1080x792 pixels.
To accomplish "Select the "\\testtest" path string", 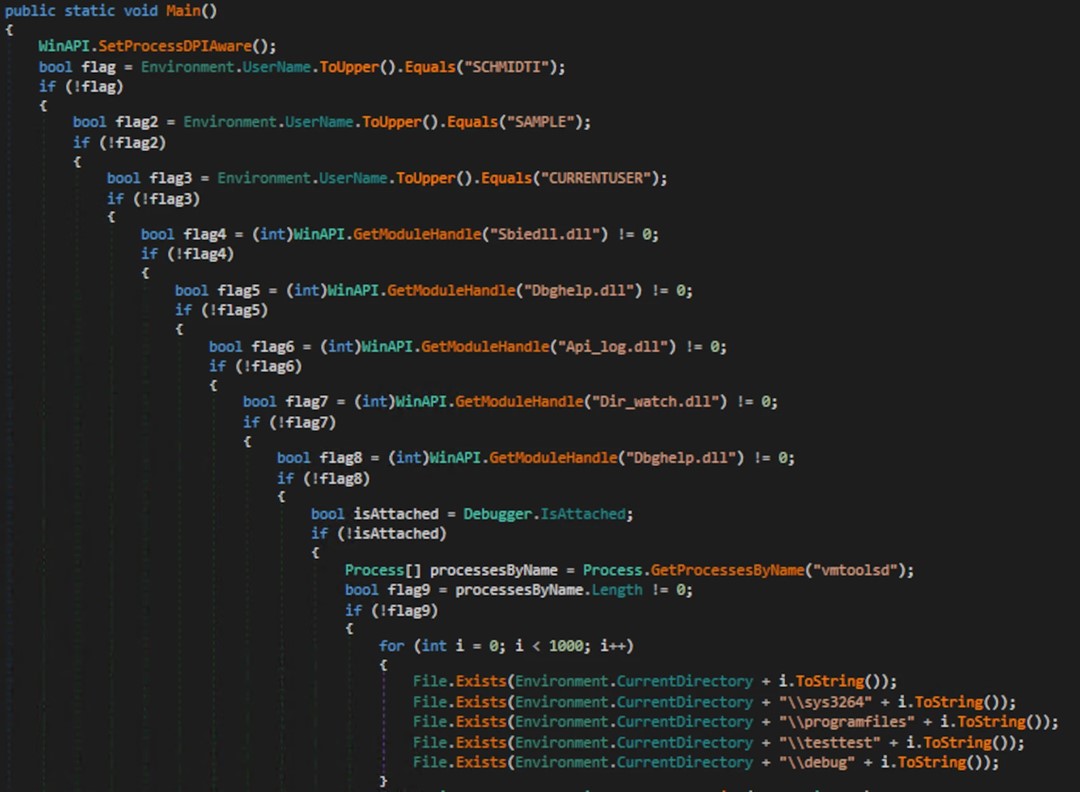I will pos(829,742).
